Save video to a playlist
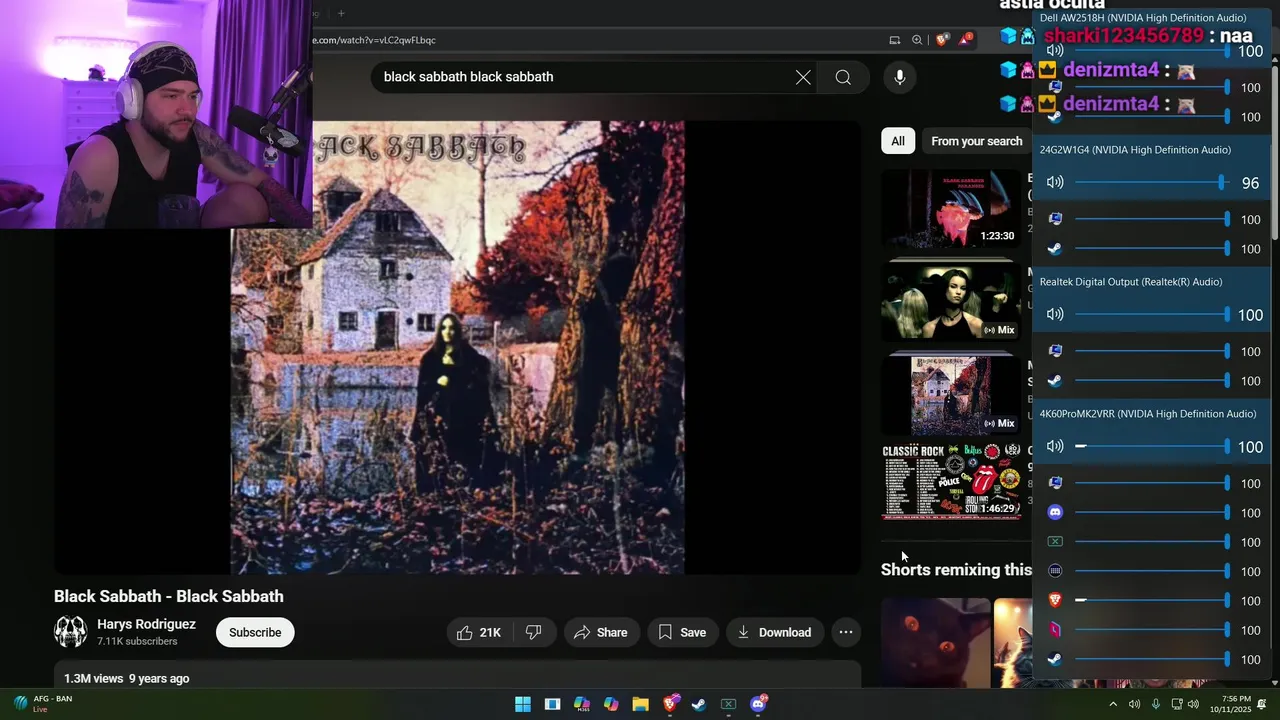The height and width of the screenshot is (720, 1280). point(683,632)
